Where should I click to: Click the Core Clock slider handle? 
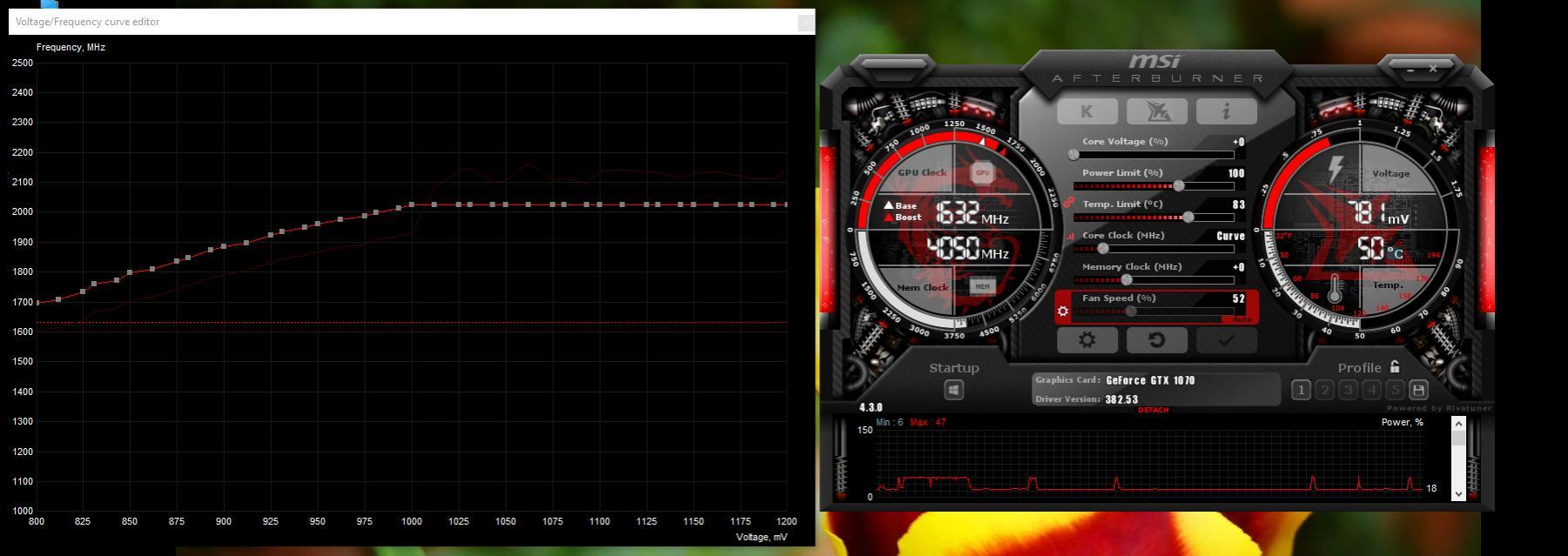1103,248
